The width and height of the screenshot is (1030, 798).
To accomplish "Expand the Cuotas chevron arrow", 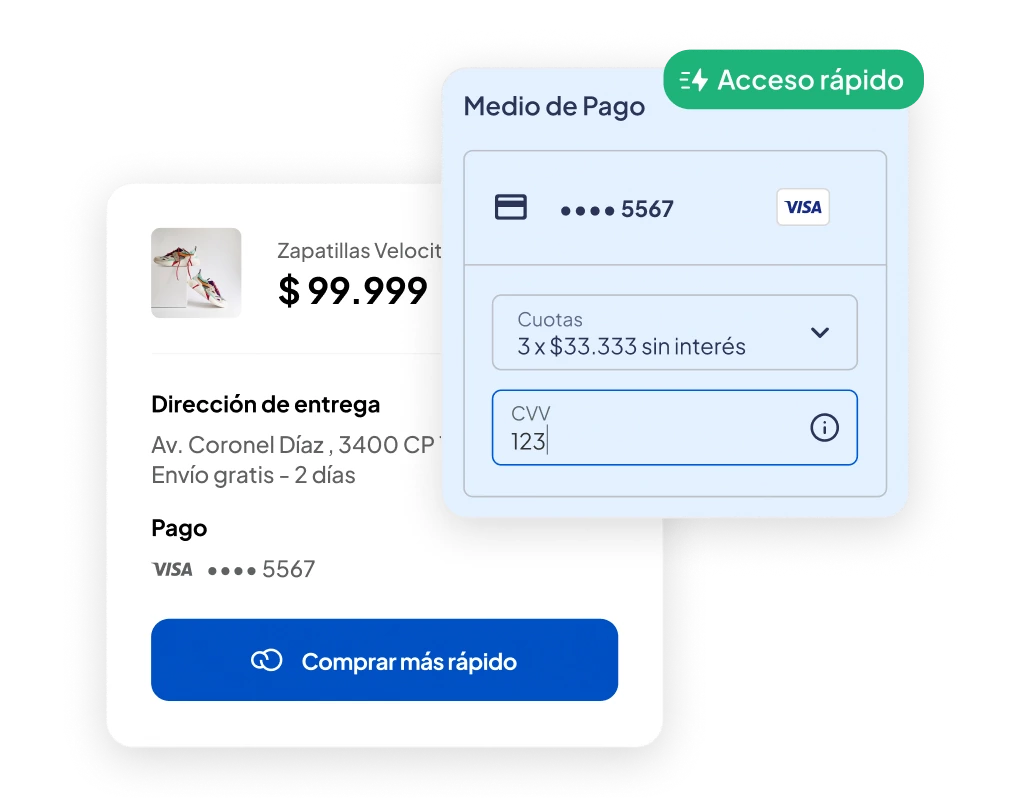I will click(819, 332).
